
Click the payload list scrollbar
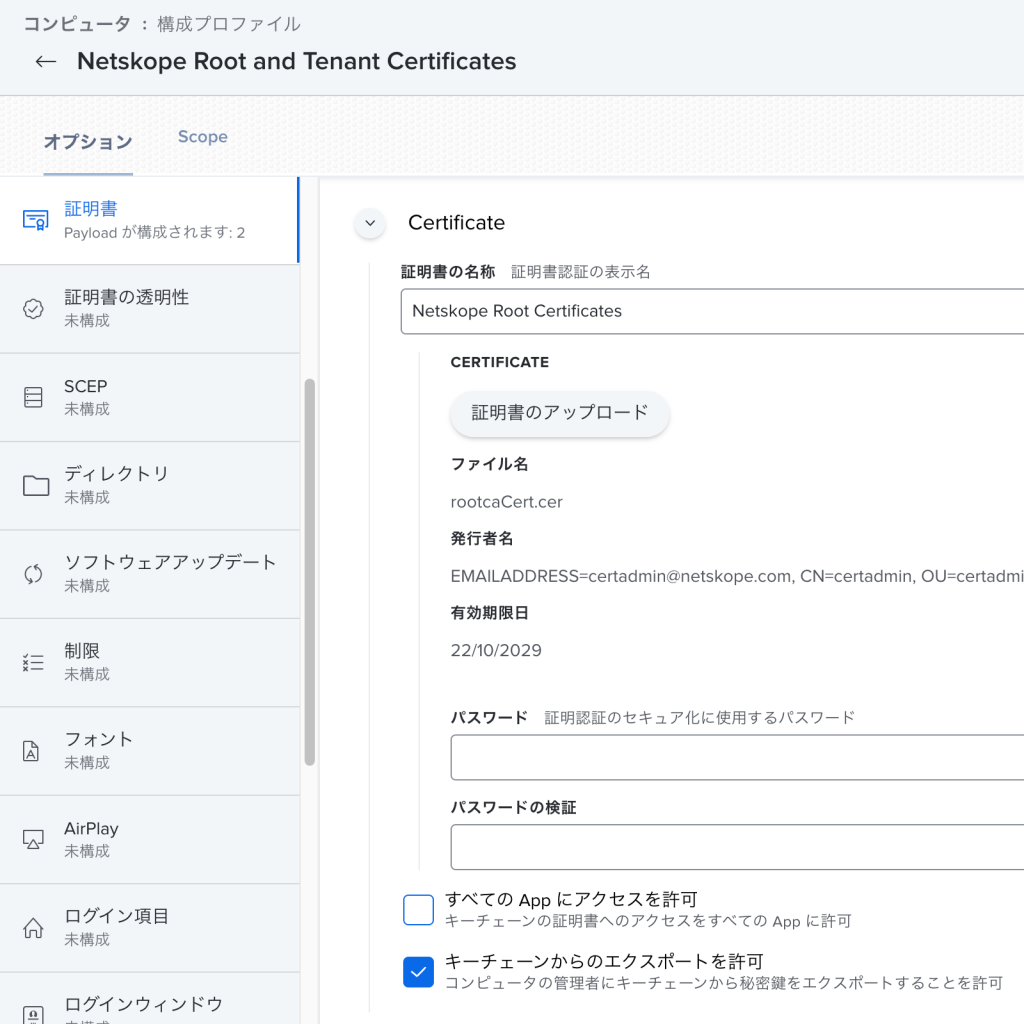pyautogui.click(x=310, y=572)
